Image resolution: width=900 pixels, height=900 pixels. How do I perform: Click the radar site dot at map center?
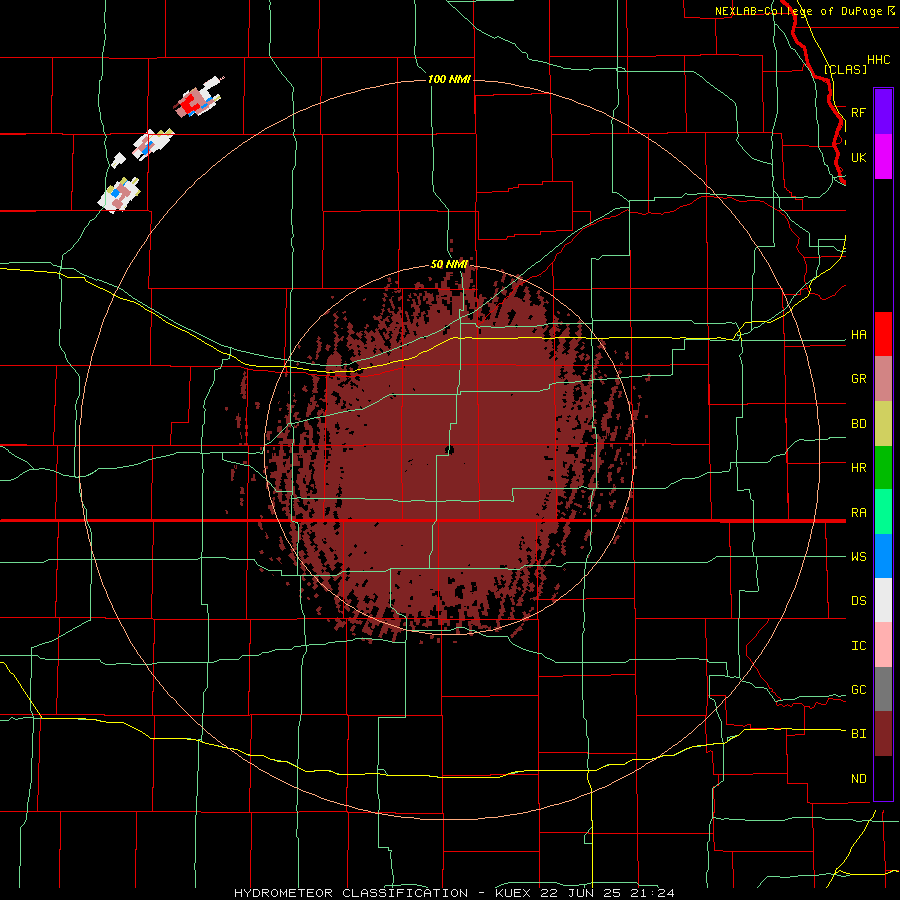click(x=449, y=449)
